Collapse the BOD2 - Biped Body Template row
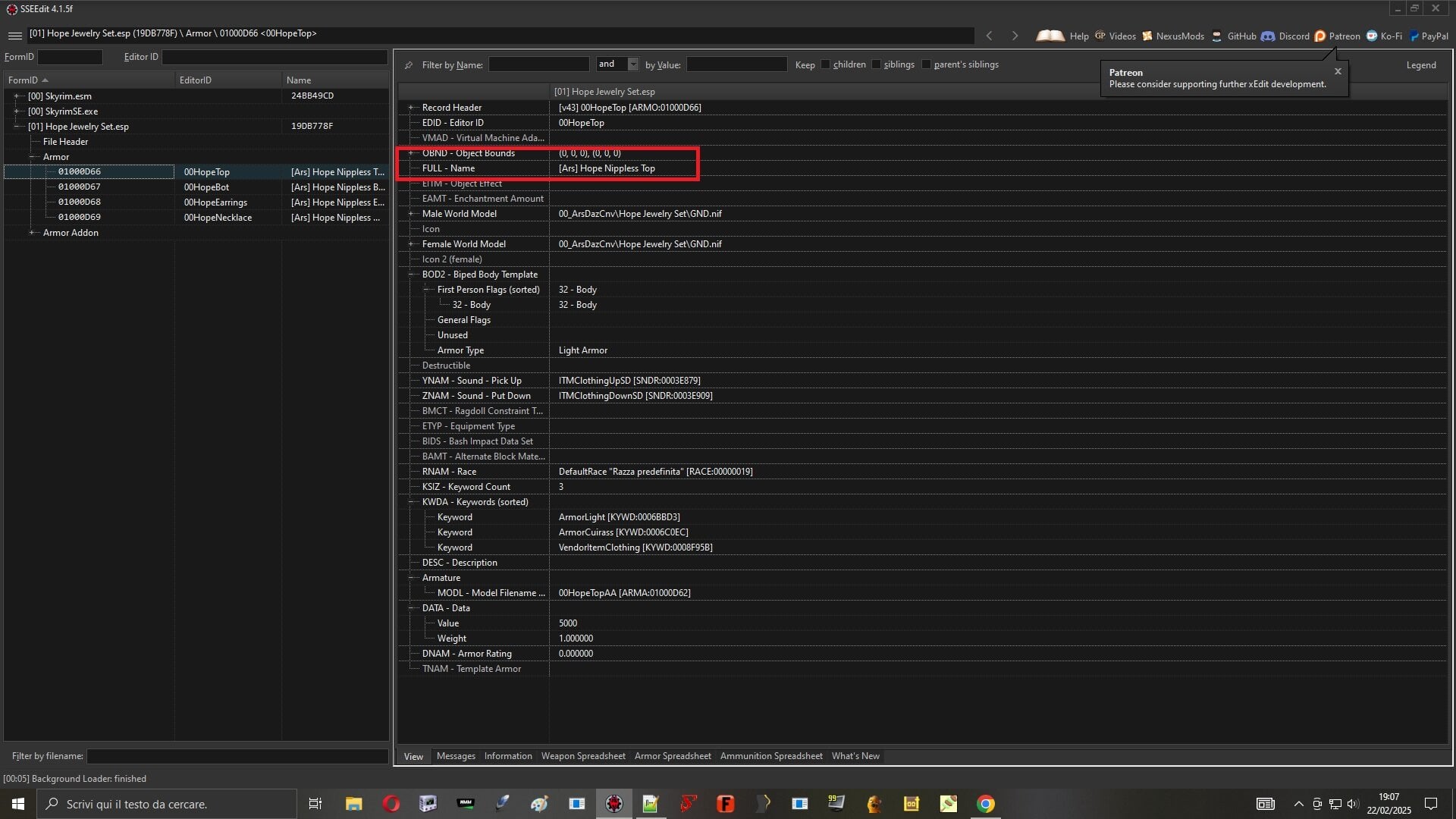Screen dimensions: 1456x819 point(410,275)
